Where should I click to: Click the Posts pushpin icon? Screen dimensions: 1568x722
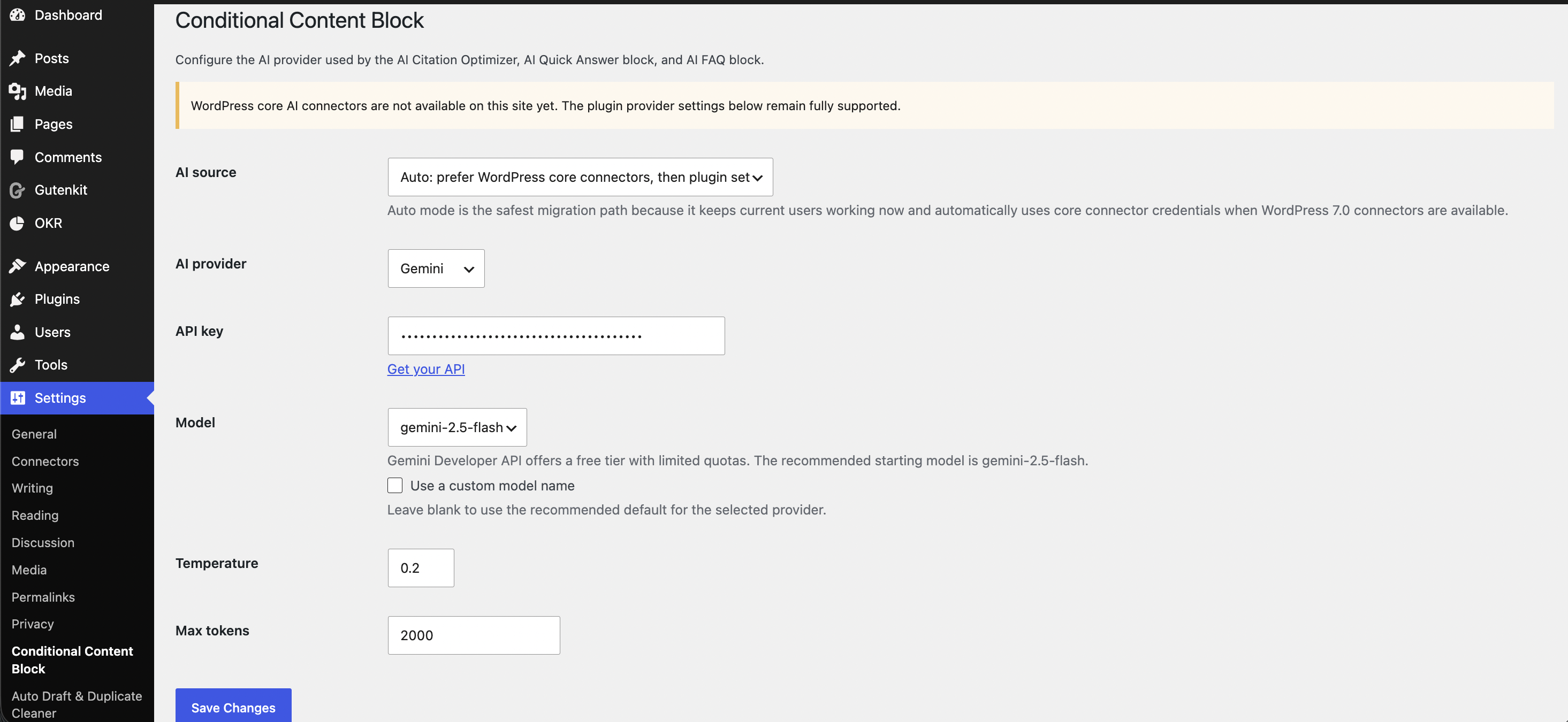tap(17, 58)
